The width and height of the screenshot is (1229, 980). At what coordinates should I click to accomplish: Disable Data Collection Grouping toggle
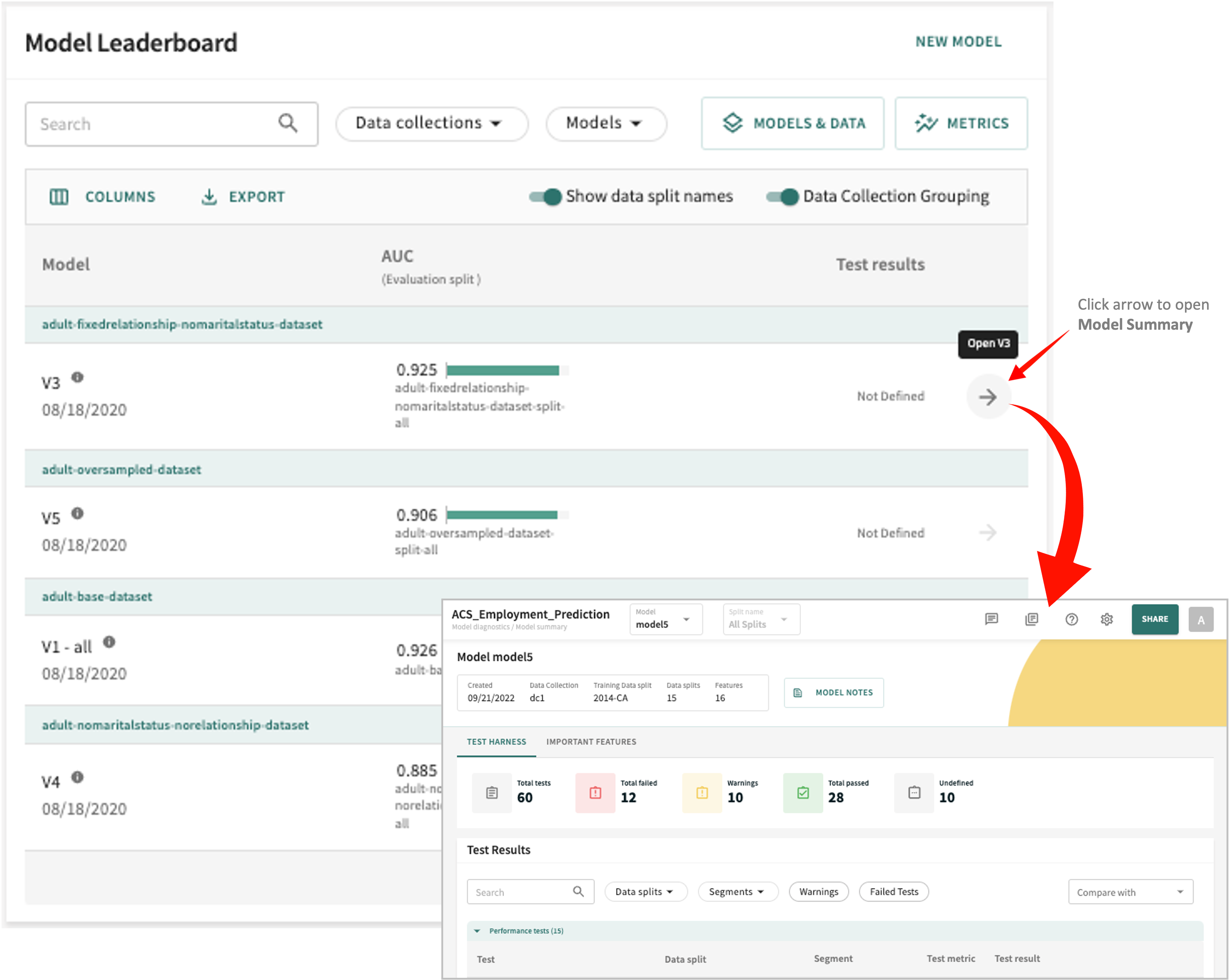(x=783, y=197)
